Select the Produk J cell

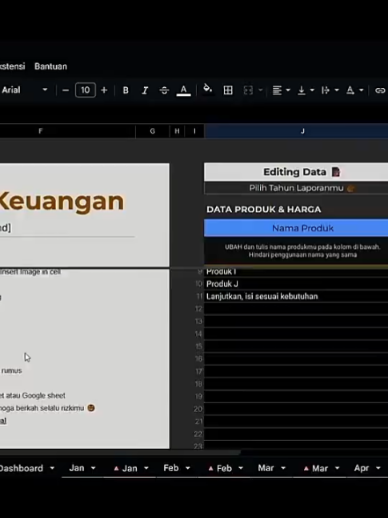[296, 284]
